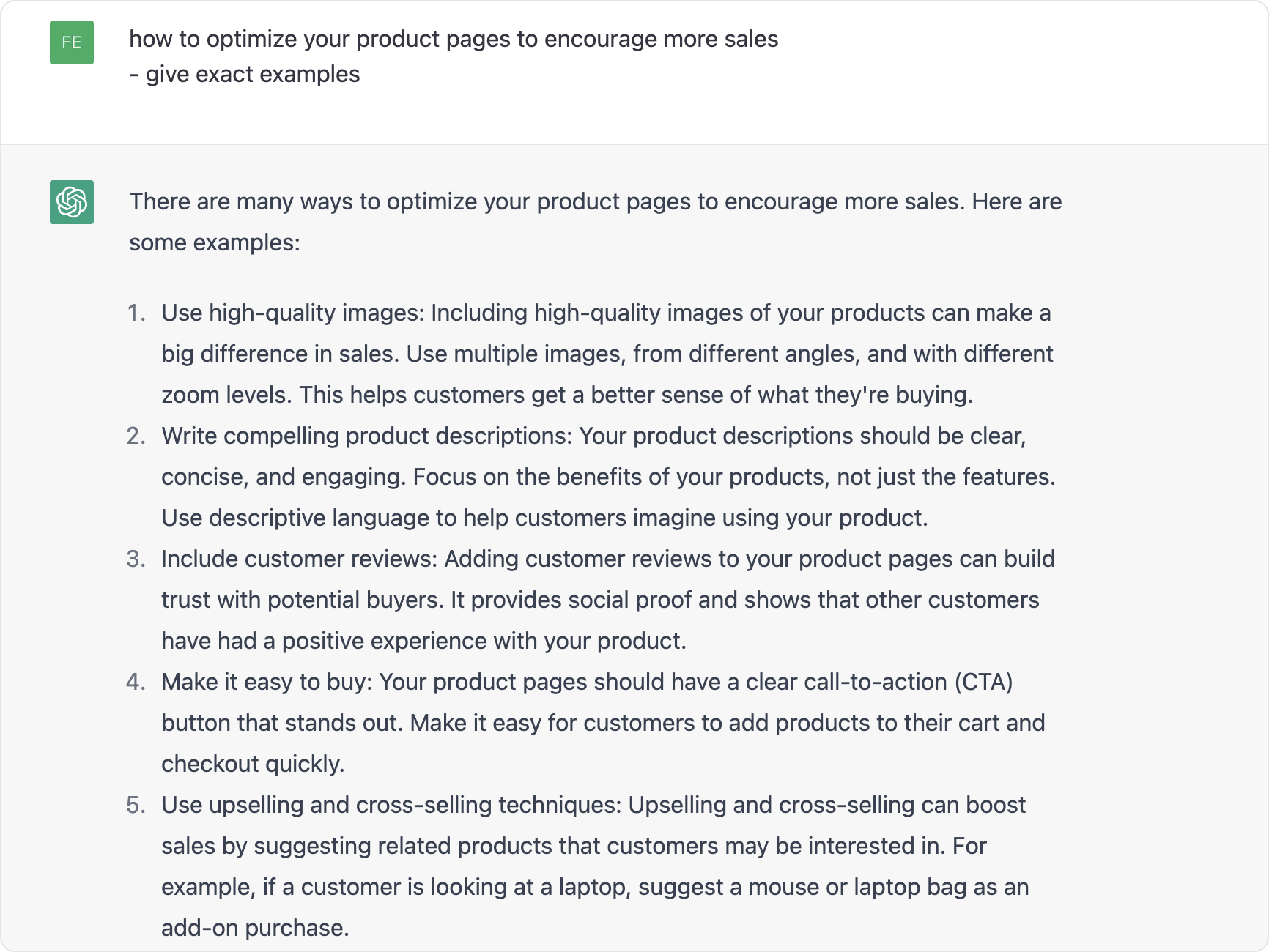Click the words "add-on purchase."

tap(255, 928)
